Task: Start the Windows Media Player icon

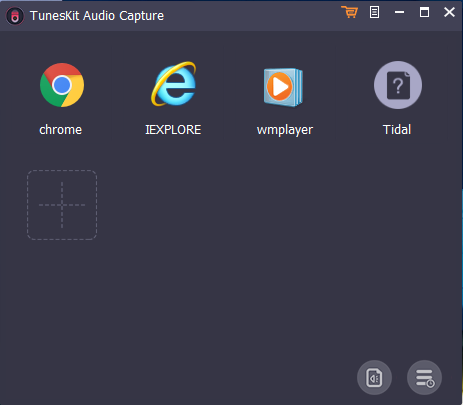Action: (x=283, y=87)
